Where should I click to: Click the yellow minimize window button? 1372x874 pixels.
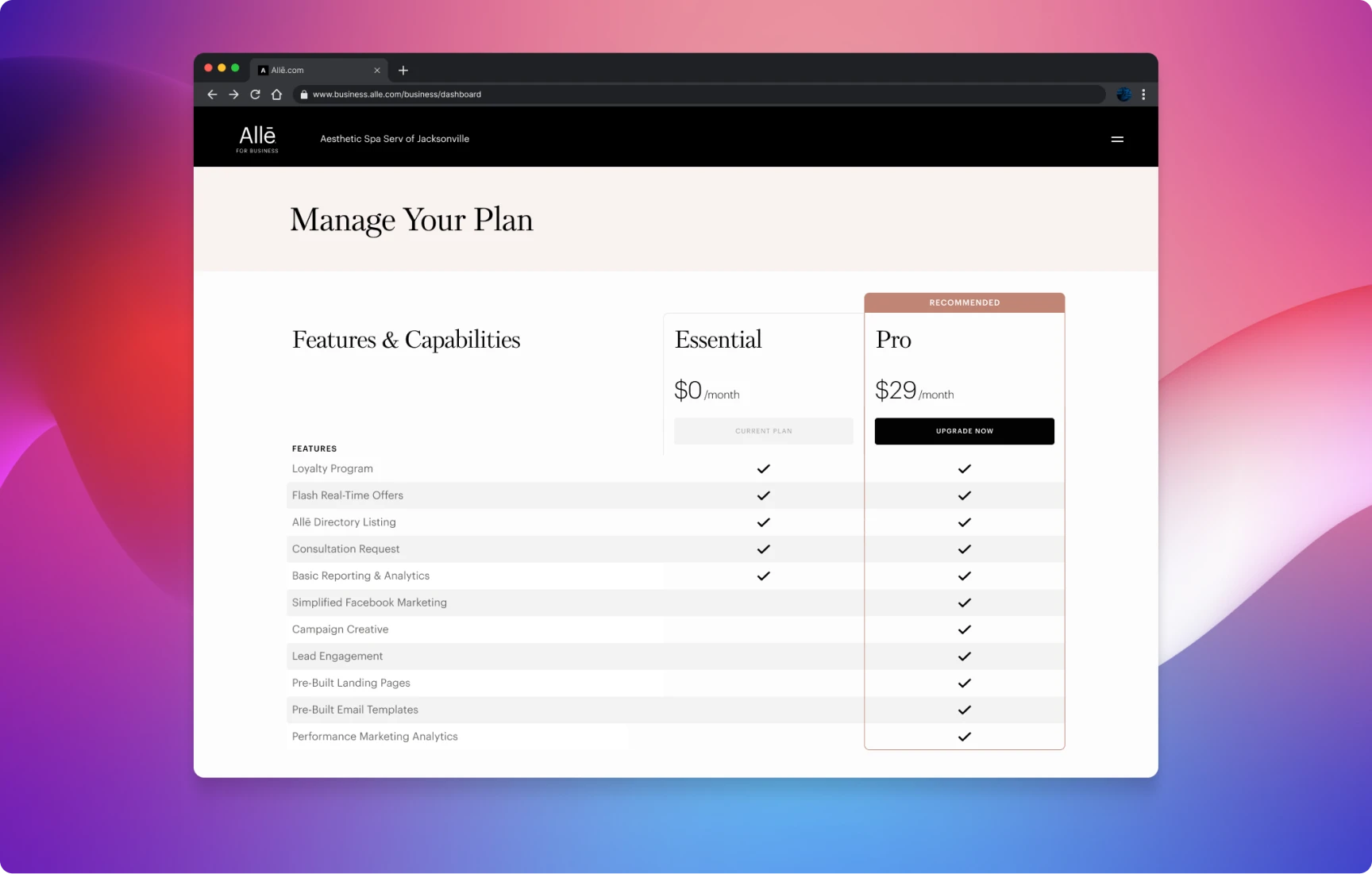[x=222, y=68]
